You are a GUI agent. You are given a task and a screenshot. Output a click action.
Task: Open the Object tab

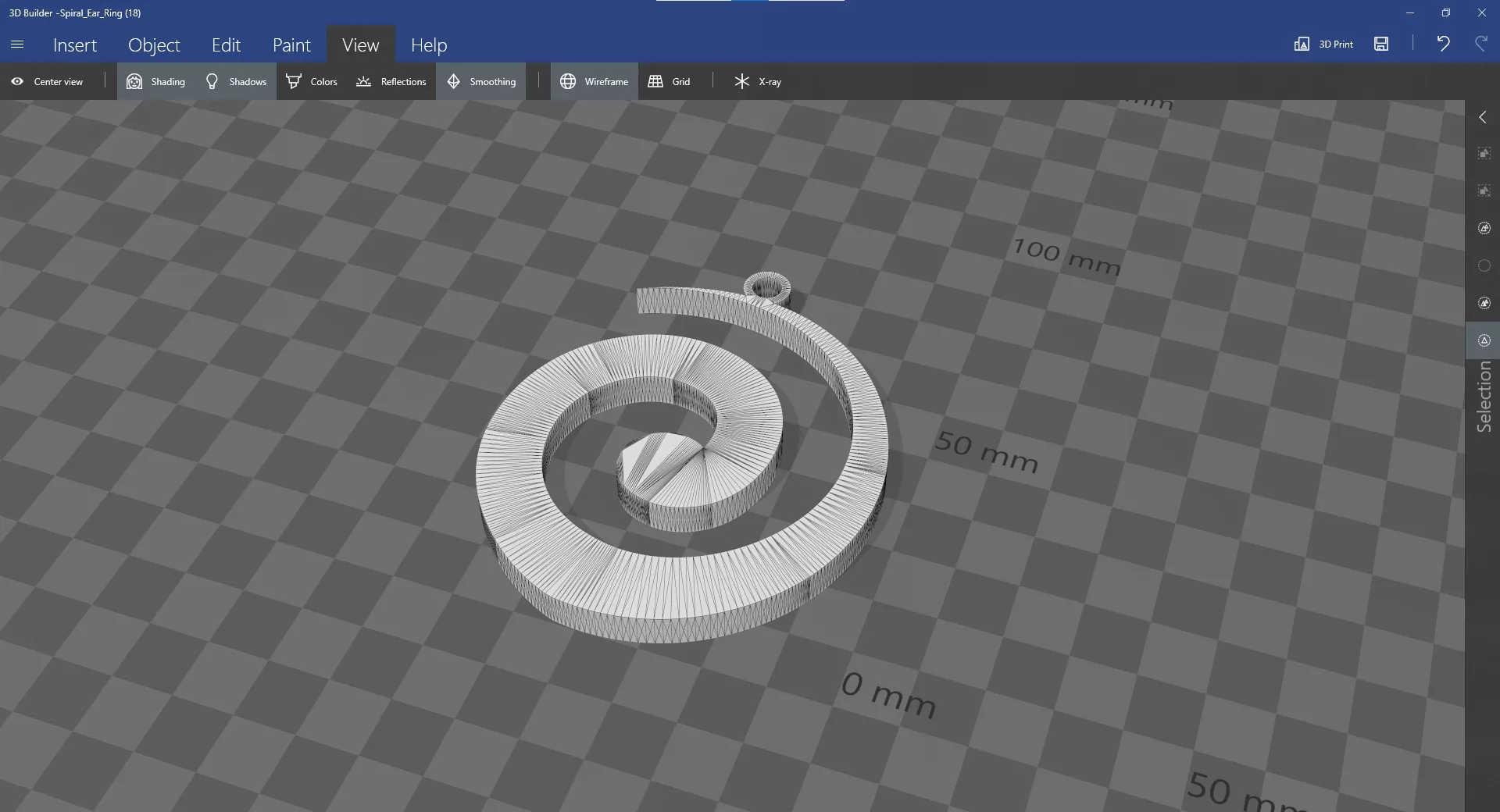tap(154, 45)
